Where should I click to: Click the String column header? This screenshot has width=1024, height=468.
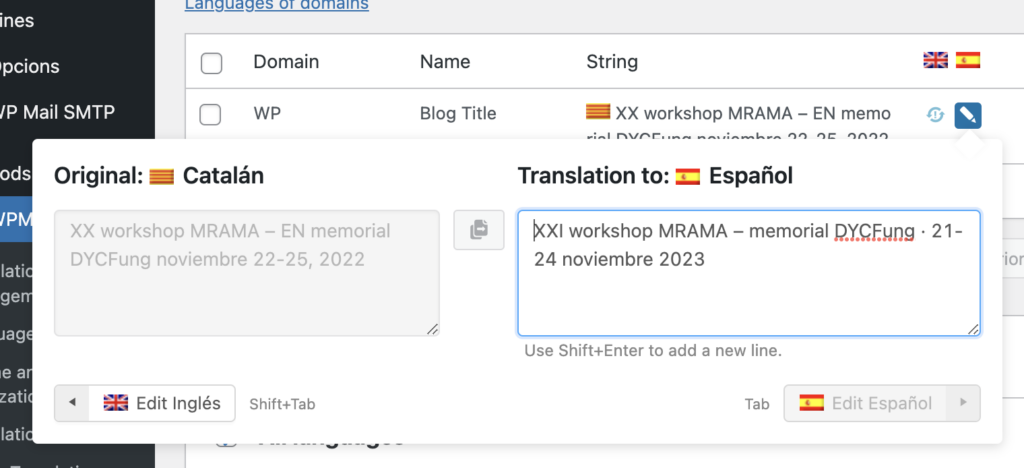pyautogui.click(x=611, y=62)
